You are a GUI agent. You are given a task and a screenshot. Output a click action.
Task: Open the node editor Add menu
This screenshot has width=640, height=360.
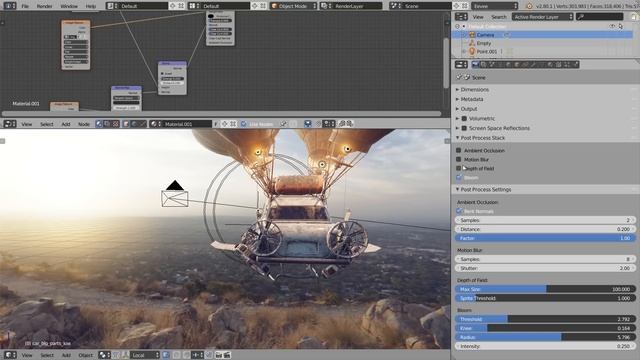(66, 124)
